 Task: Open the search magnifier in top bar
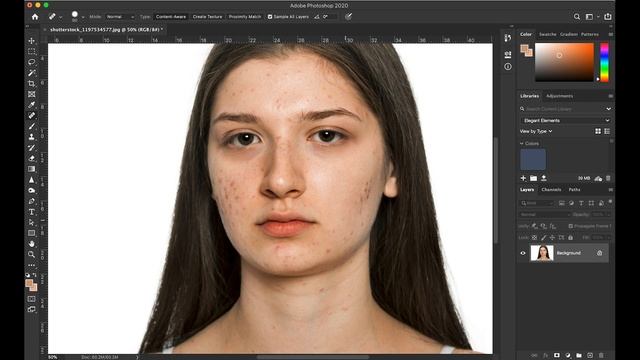(x=577, y=17)
